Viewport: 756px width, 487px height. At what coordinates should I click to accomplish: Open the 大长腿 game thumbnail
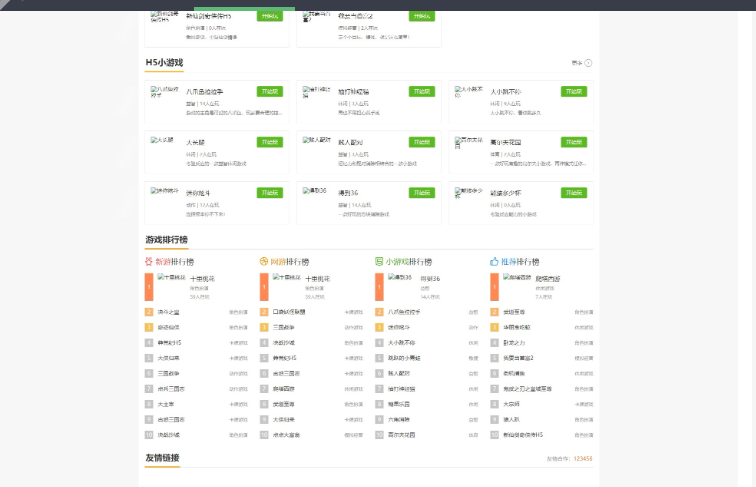[162, 140]
